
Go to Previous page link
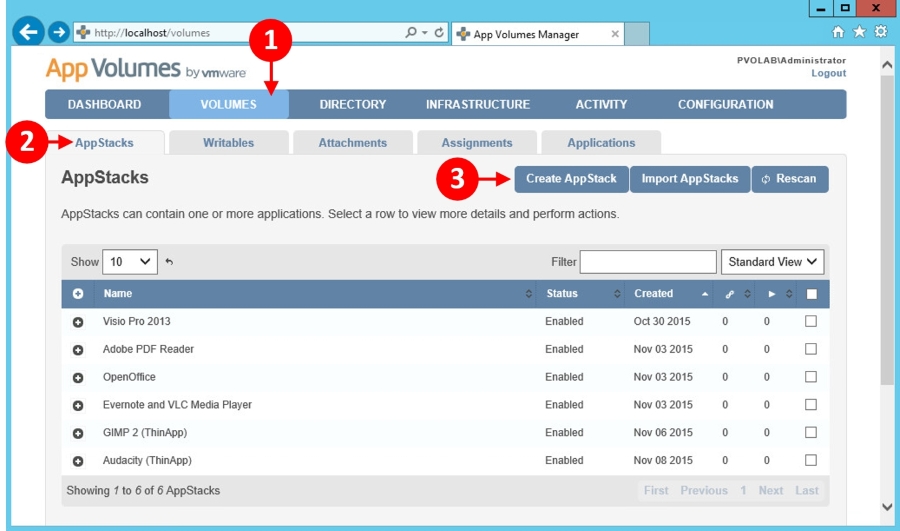(704, 491)
